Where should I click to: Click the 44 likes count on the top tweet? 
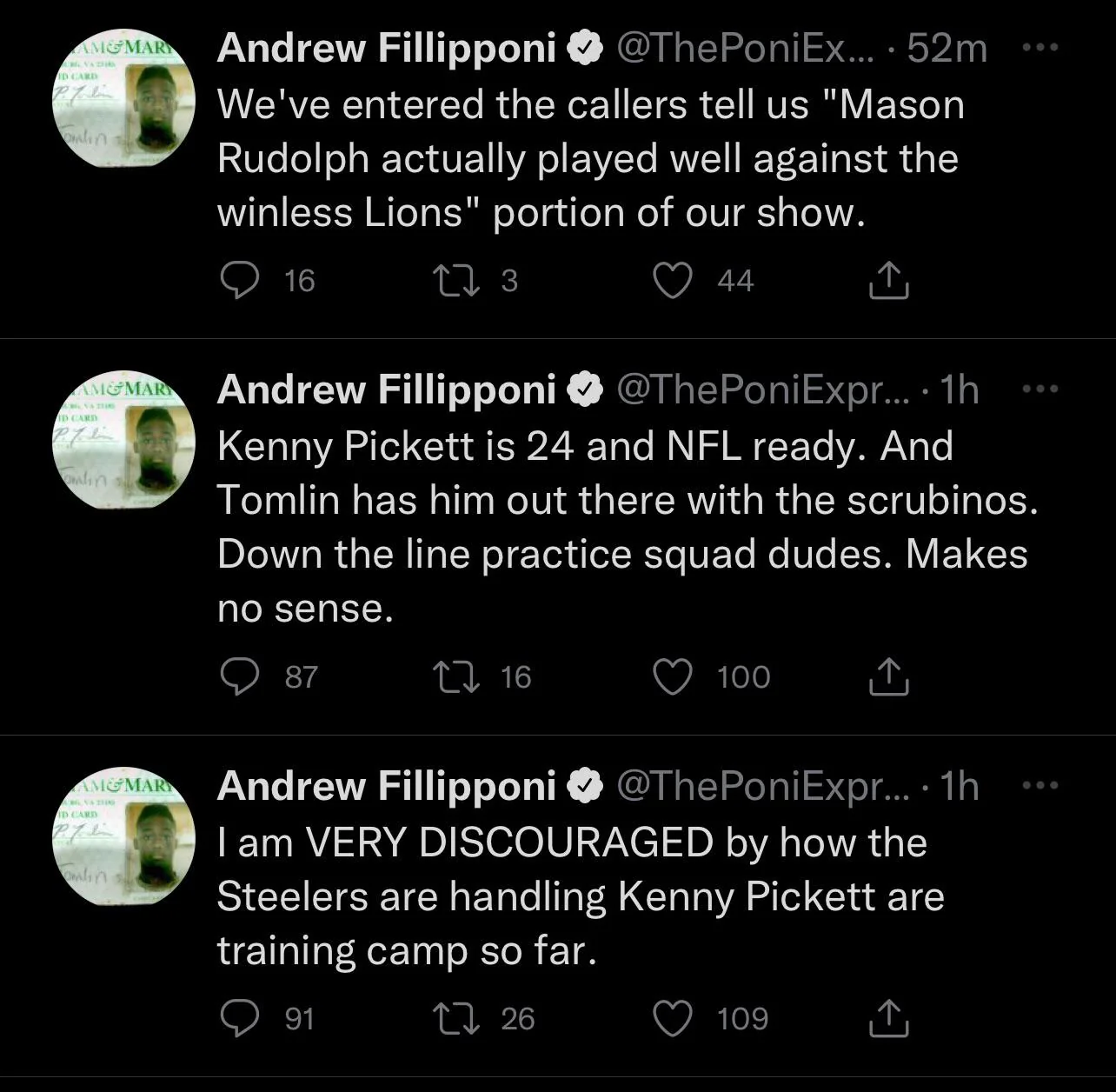tap(734, 280)
